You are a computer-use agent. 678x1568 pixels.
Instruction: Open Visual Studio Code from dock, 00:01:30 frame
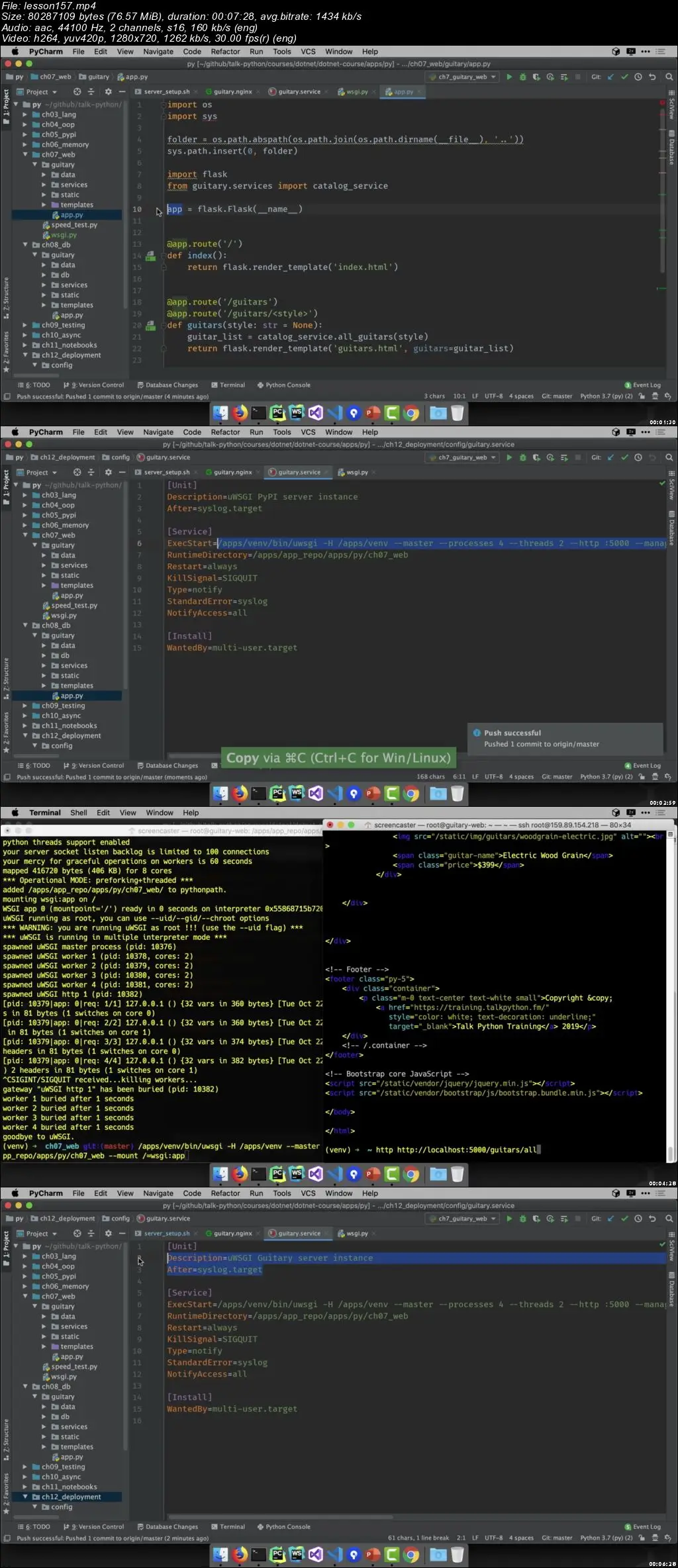[x=334, y=413]
